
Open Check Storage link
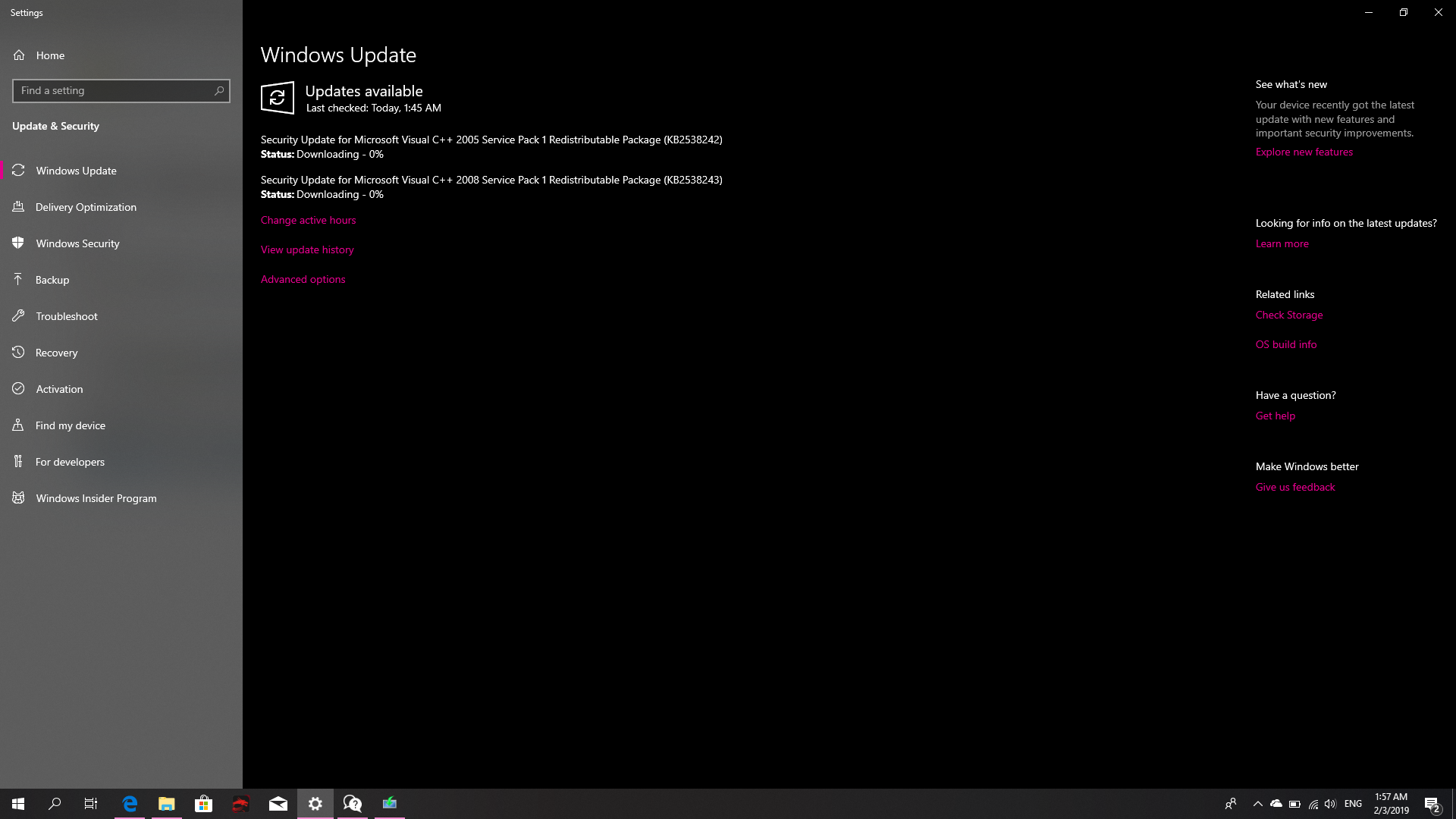1288,315
